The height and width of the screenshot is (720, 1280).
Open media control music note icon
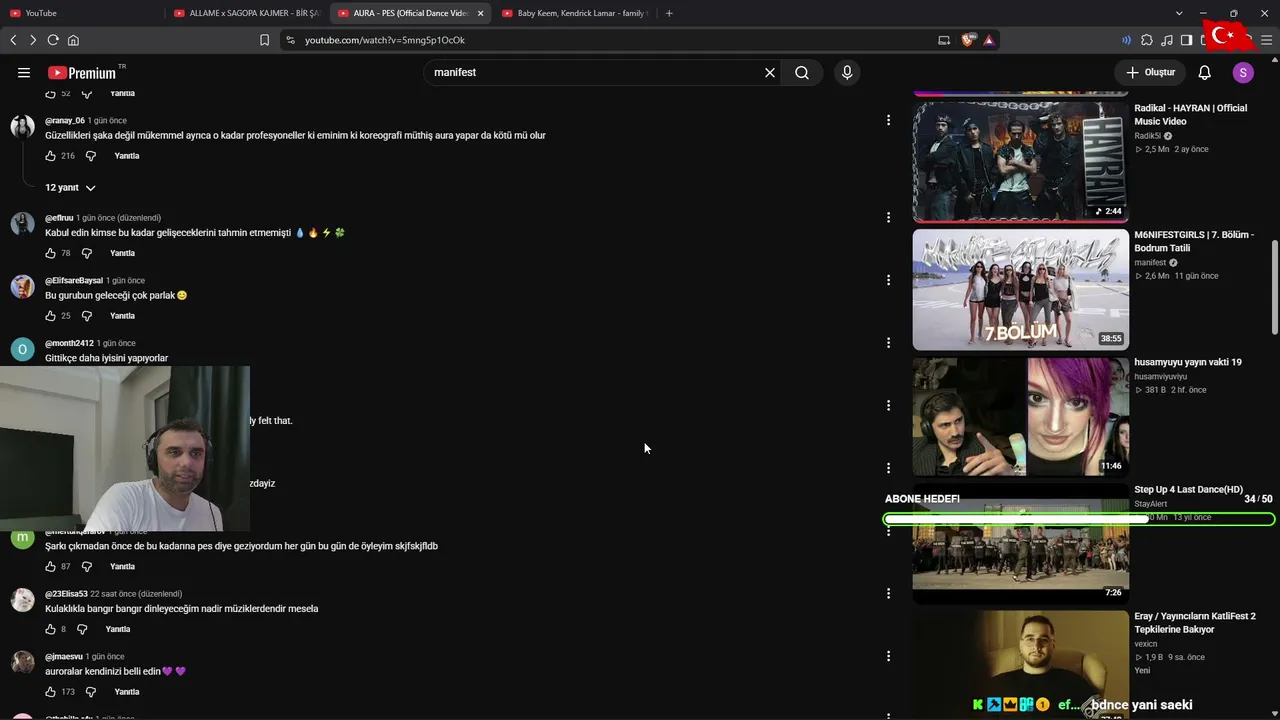pyautogui.click(x=1167, y=40)
